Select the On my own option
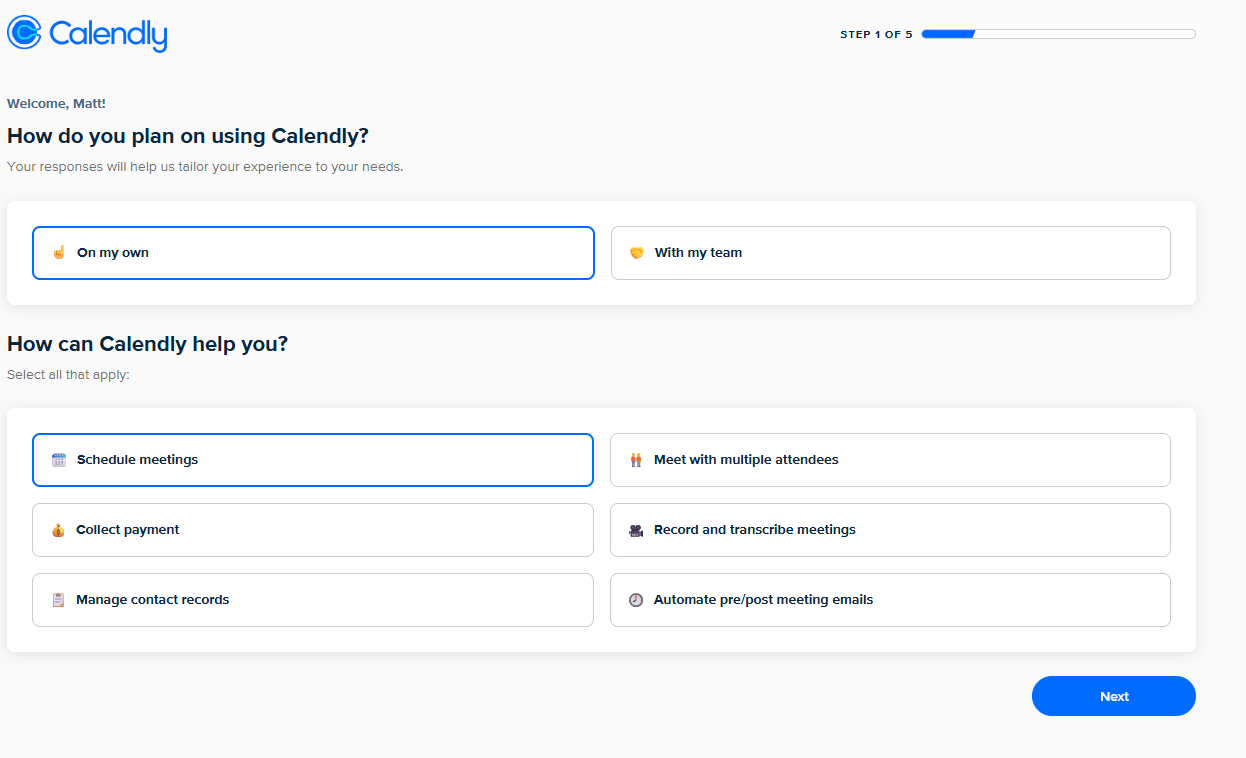Viewport: 1246px width, 758px height. click(x=313, y=253)
